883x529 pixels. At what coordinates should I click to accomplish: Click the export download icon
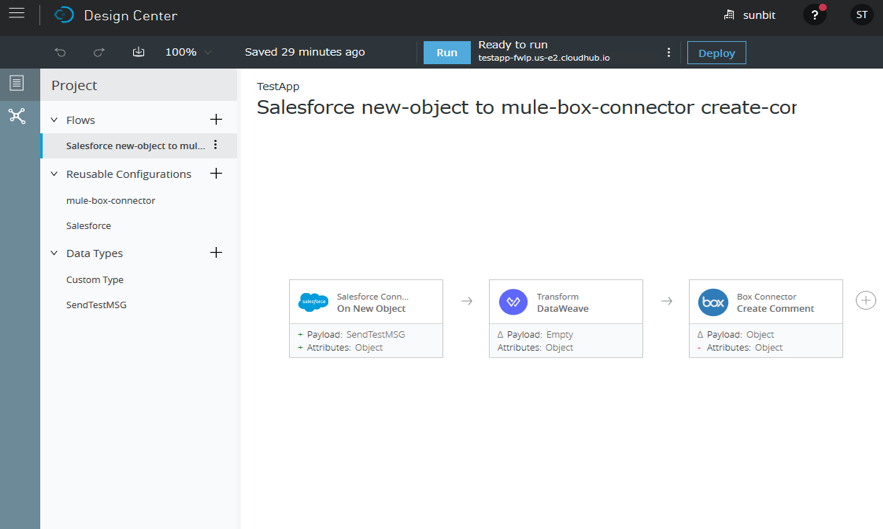point(138,52)
